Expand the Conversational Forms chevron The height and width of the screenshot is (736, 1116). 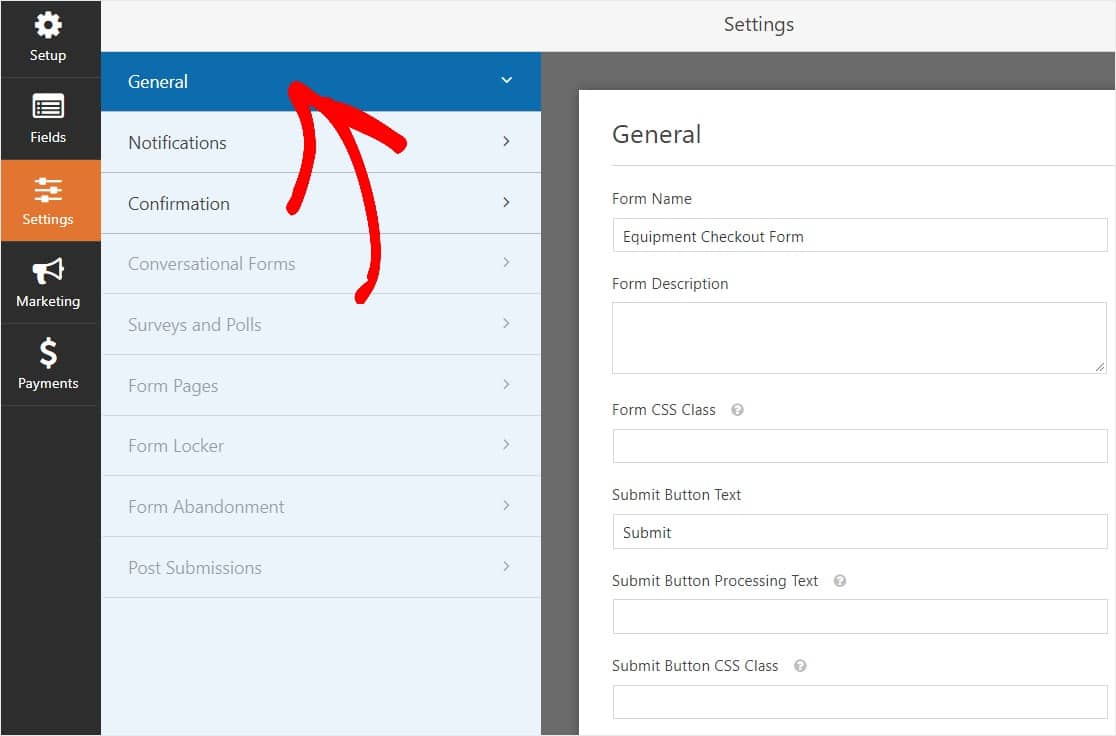tap(506, 263)
